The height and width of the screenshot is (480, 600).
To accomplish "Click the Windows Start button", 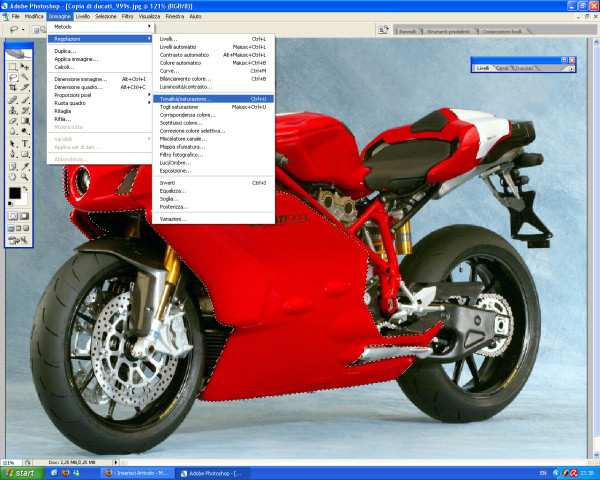I will point(22,472).
